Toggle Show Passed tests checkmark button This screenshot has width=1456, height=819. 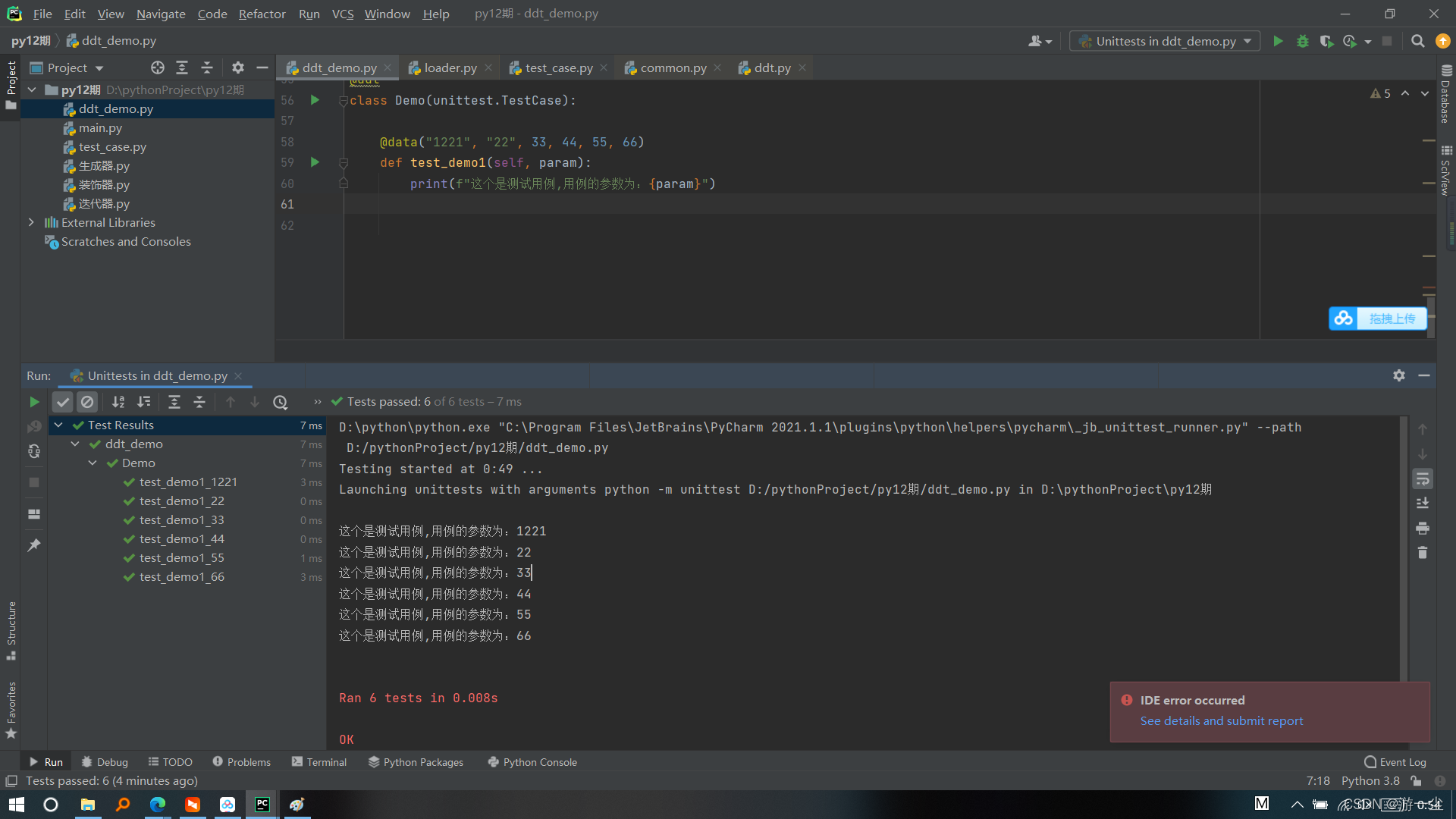pyautogui.click(x=63, y=402)
